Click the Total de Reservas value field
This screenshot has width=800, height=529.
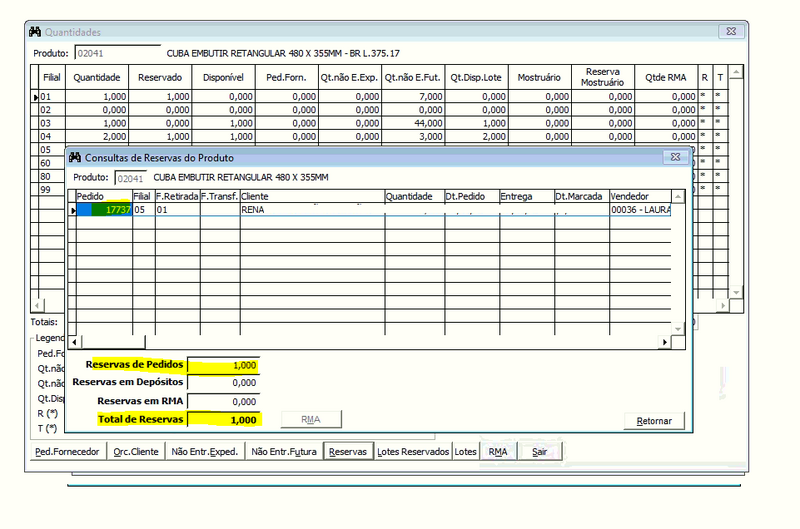pyautogui.click(x=223, y=420)
